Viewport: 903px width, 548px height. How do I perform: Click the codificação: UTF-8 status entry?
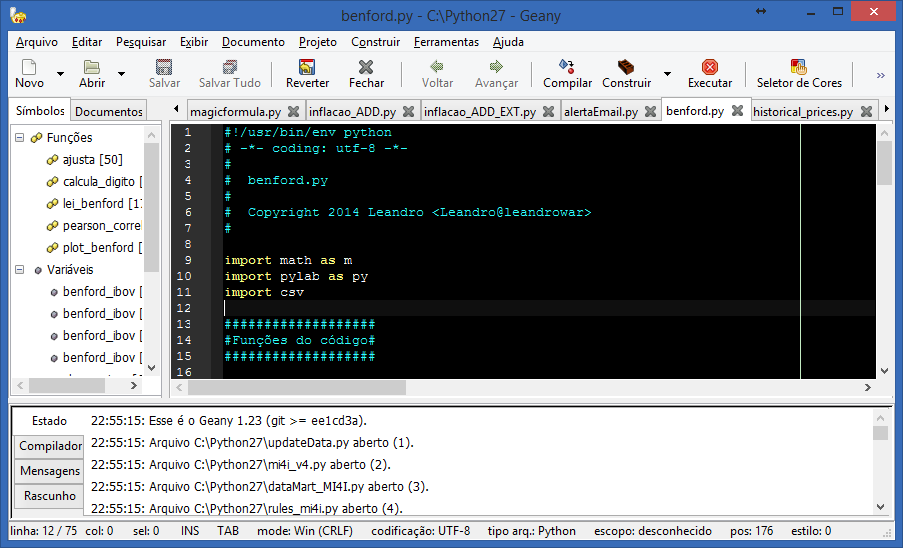click(420, 531)
